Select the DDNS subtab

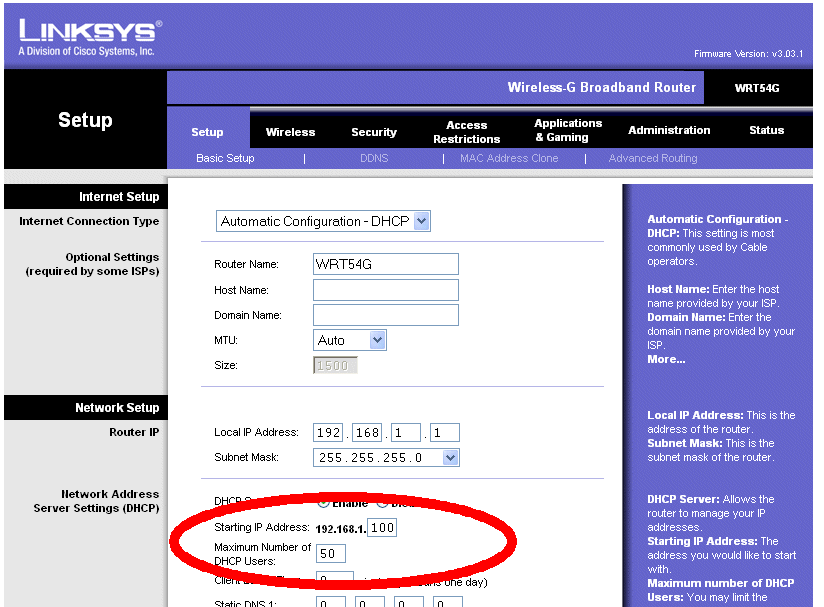click(374, 158)
